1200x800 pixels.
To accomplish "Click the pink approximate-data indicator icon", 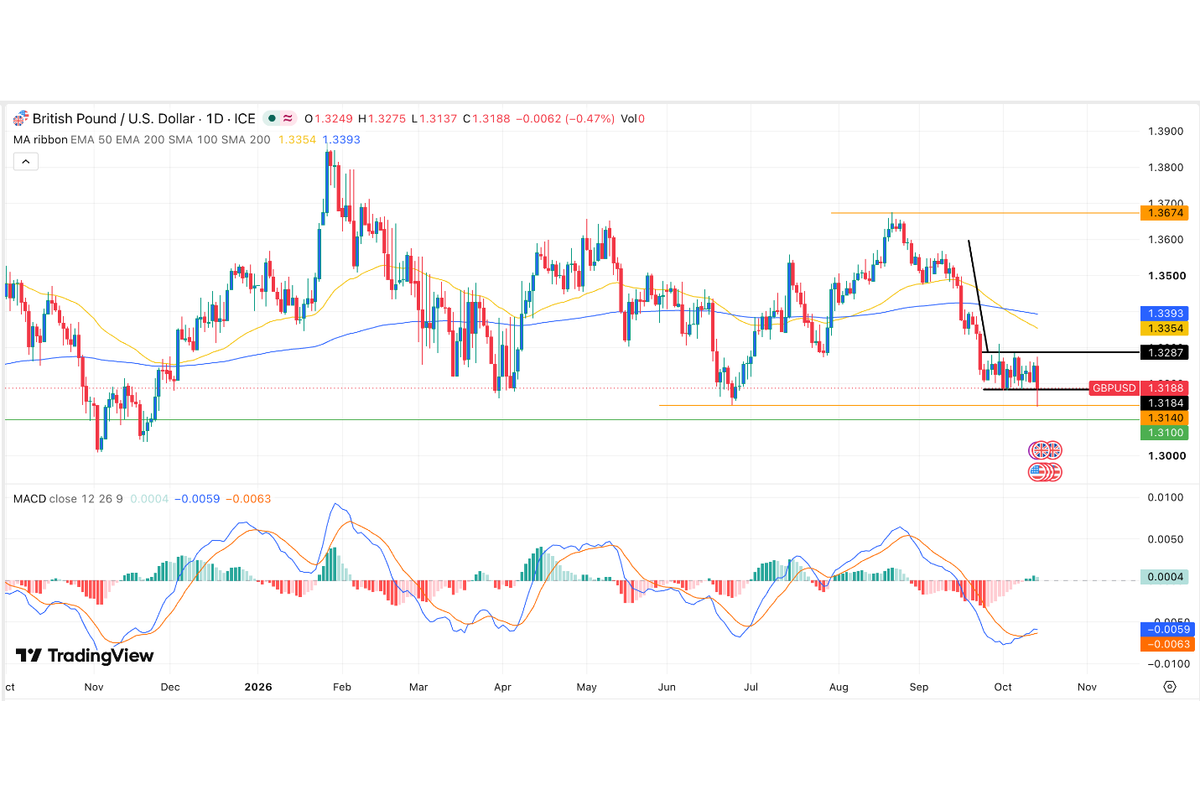I will (x=289, y=118).
